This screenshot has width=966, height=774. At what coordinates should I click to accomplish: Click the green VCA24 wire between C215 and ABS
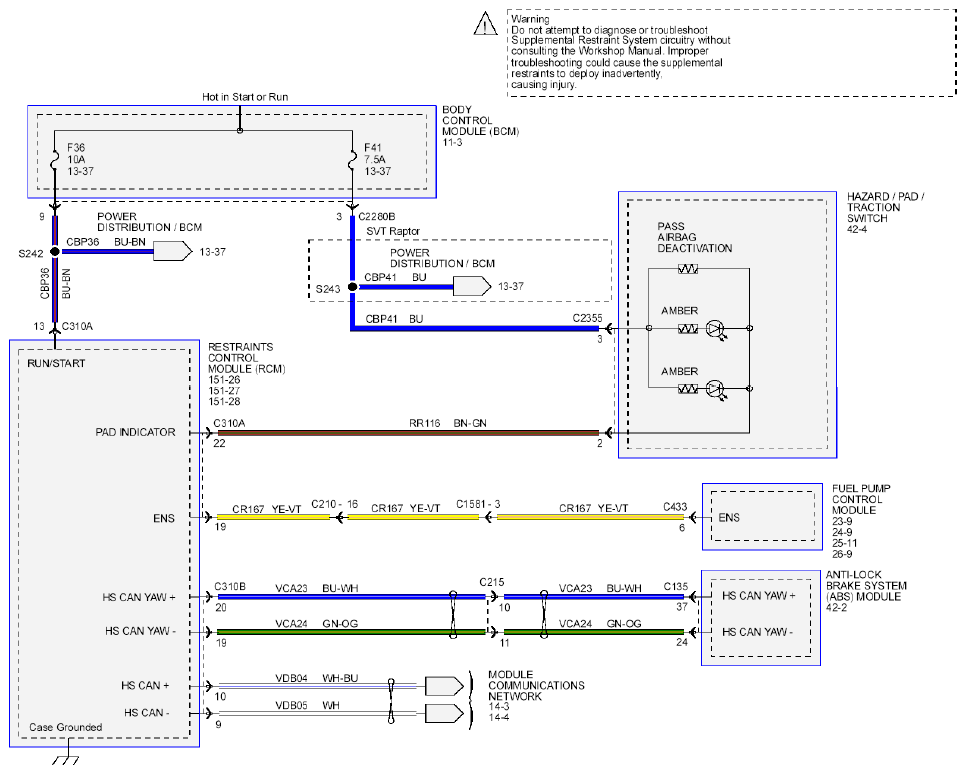[x=594, y=632]
